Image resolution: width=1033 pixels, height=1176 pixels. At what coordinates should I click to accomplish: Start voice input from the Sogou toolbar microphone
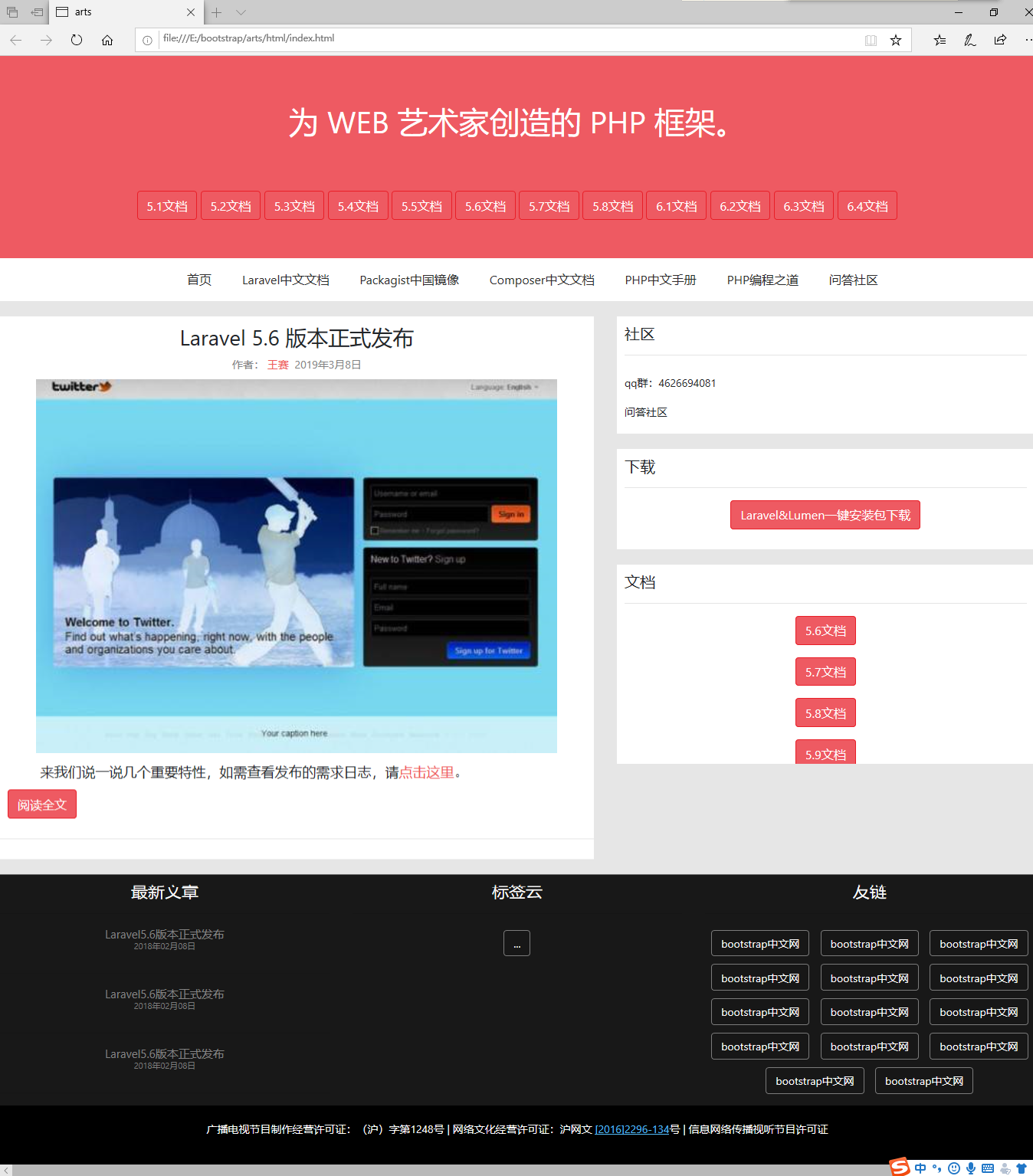point(971,1167)
